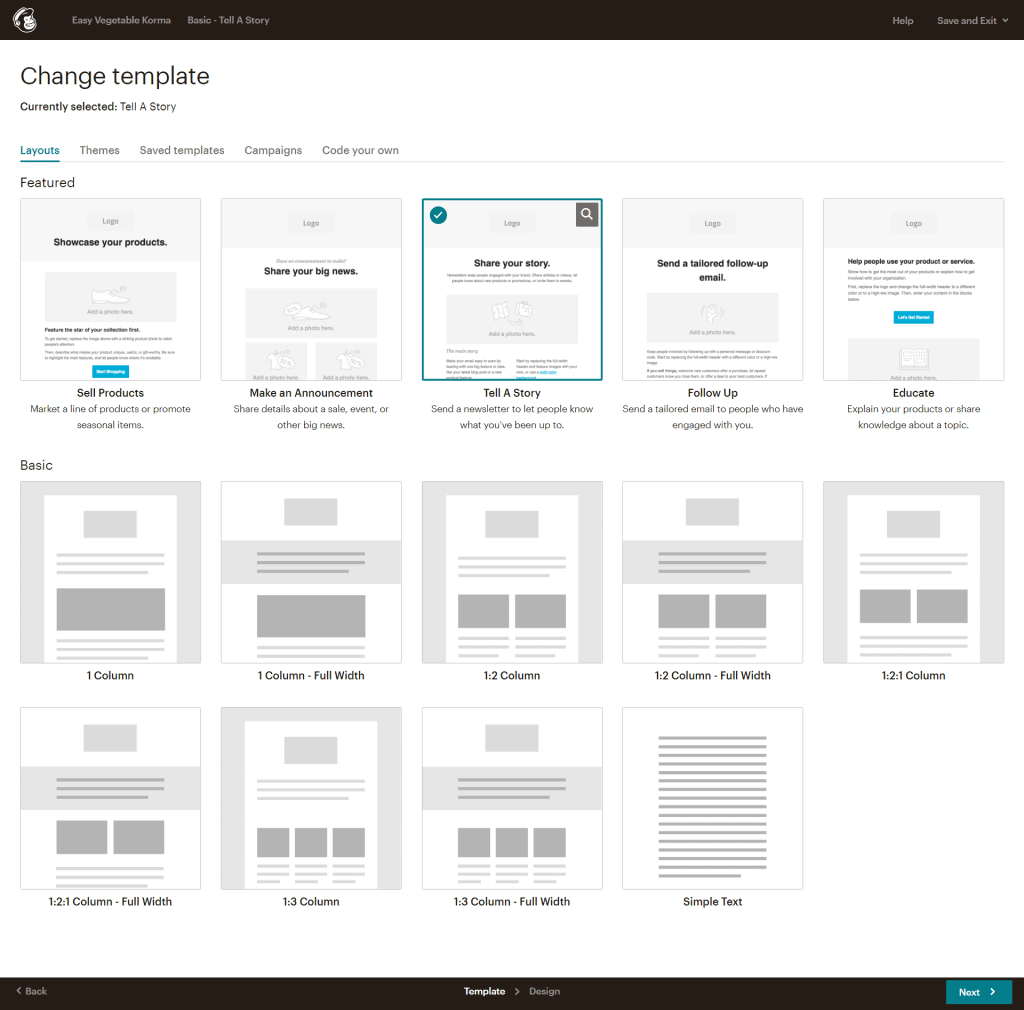This screenshot has height=1010, width=1024.
Task: Choose the 1:2:1 Column layout
Action: (914, 572)
